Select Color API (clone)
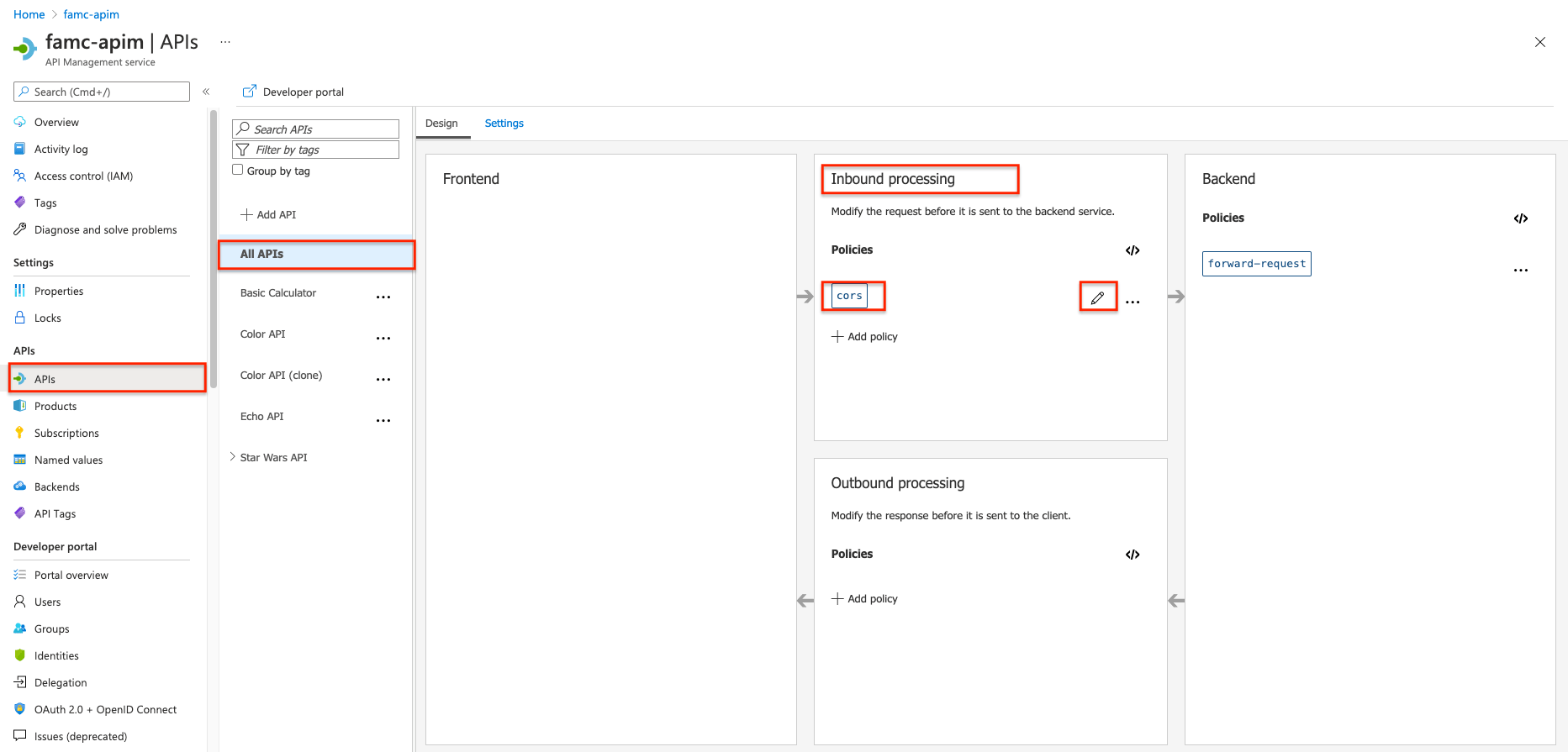This screenshot has width=1568, height=752. point(282,376)
